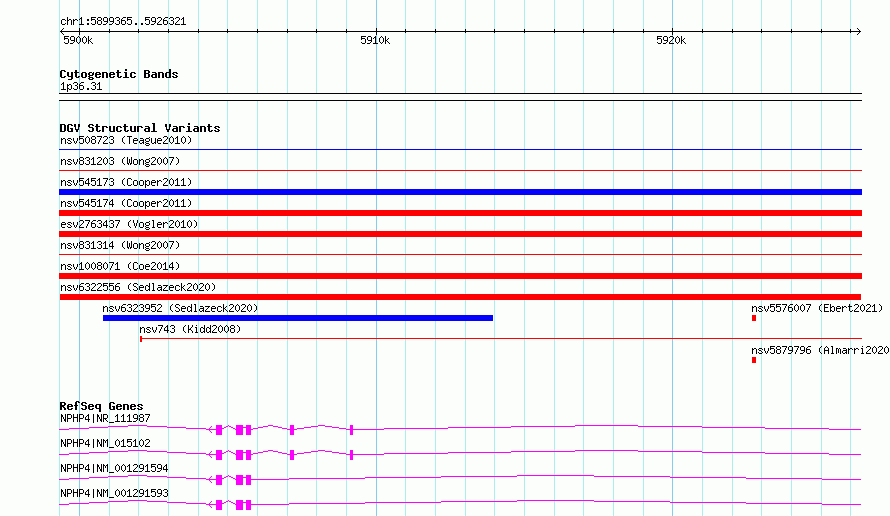Click the blue nsv6323952 variant bar

[298, 318]
